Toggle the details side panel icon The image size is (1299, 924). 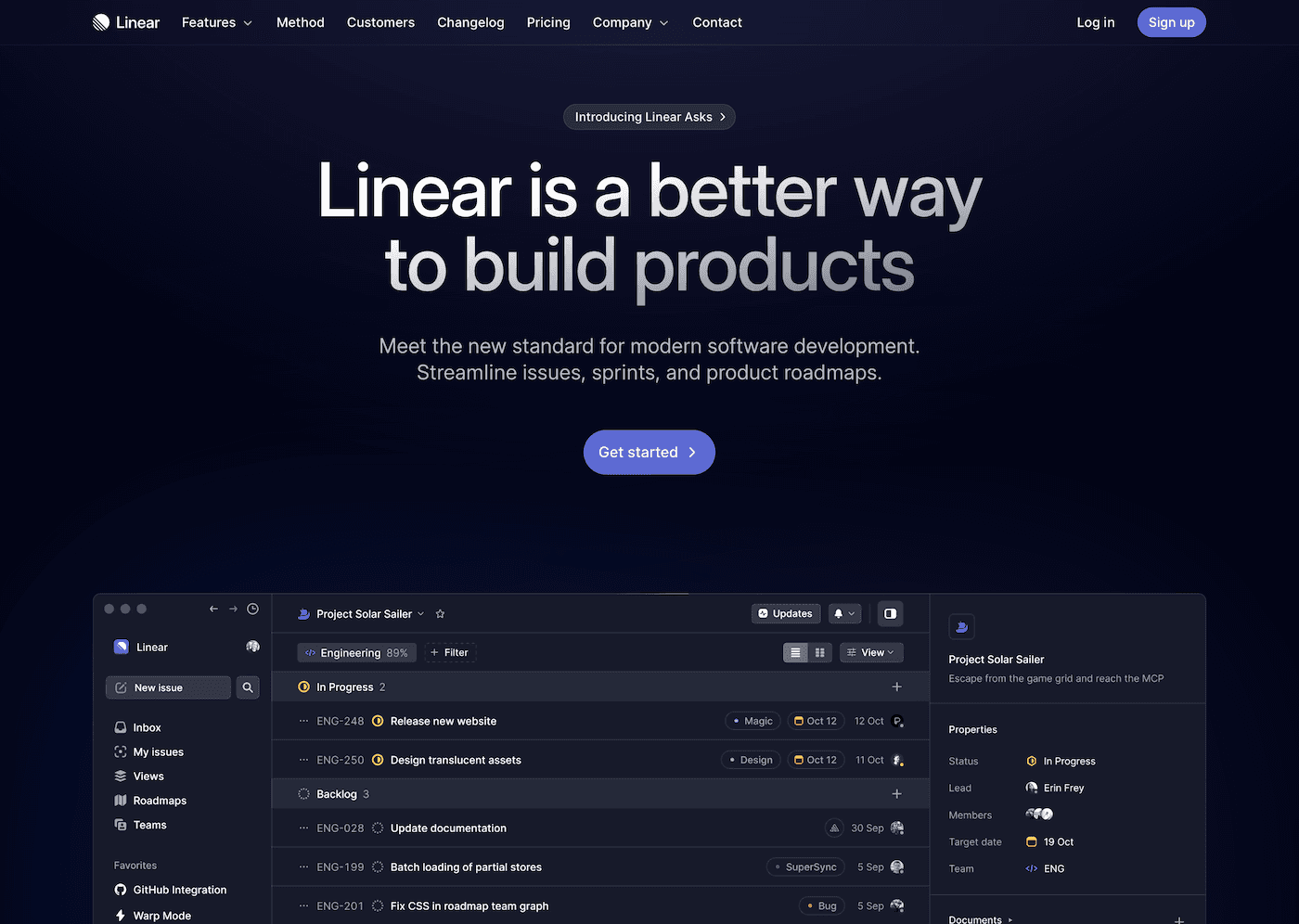(x=890, y=613)
